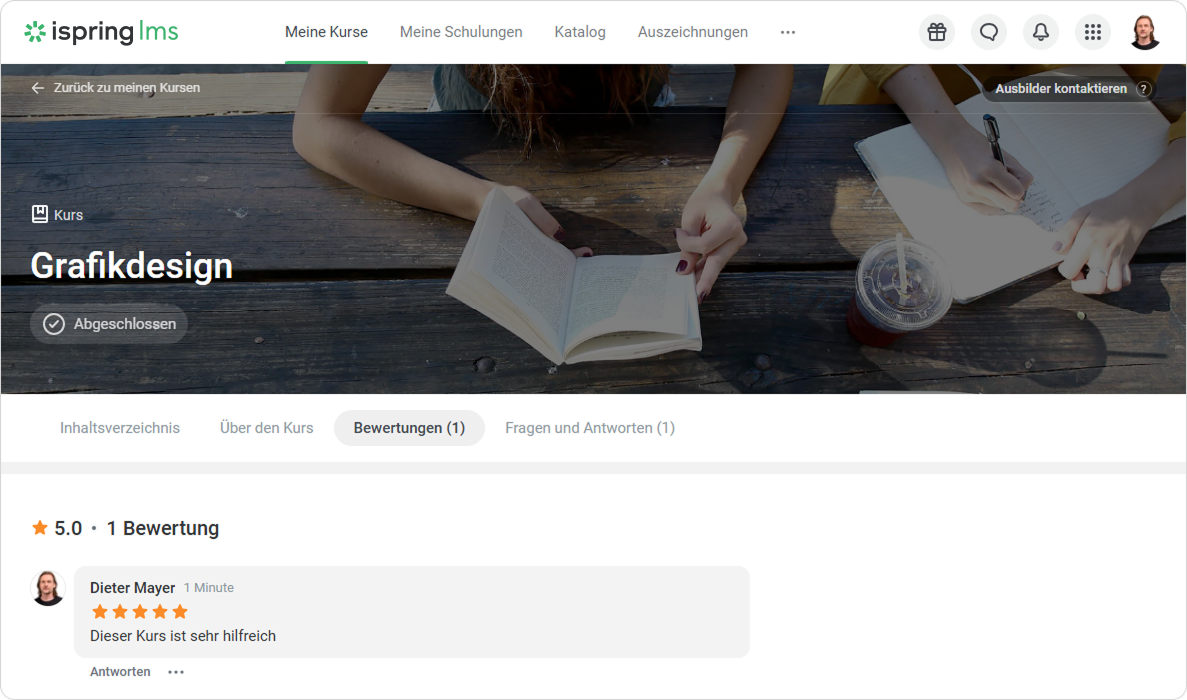This screenshot has width=1187, height=700.
Task: Click the user profile avatar in header
Action: (1144, 32)
